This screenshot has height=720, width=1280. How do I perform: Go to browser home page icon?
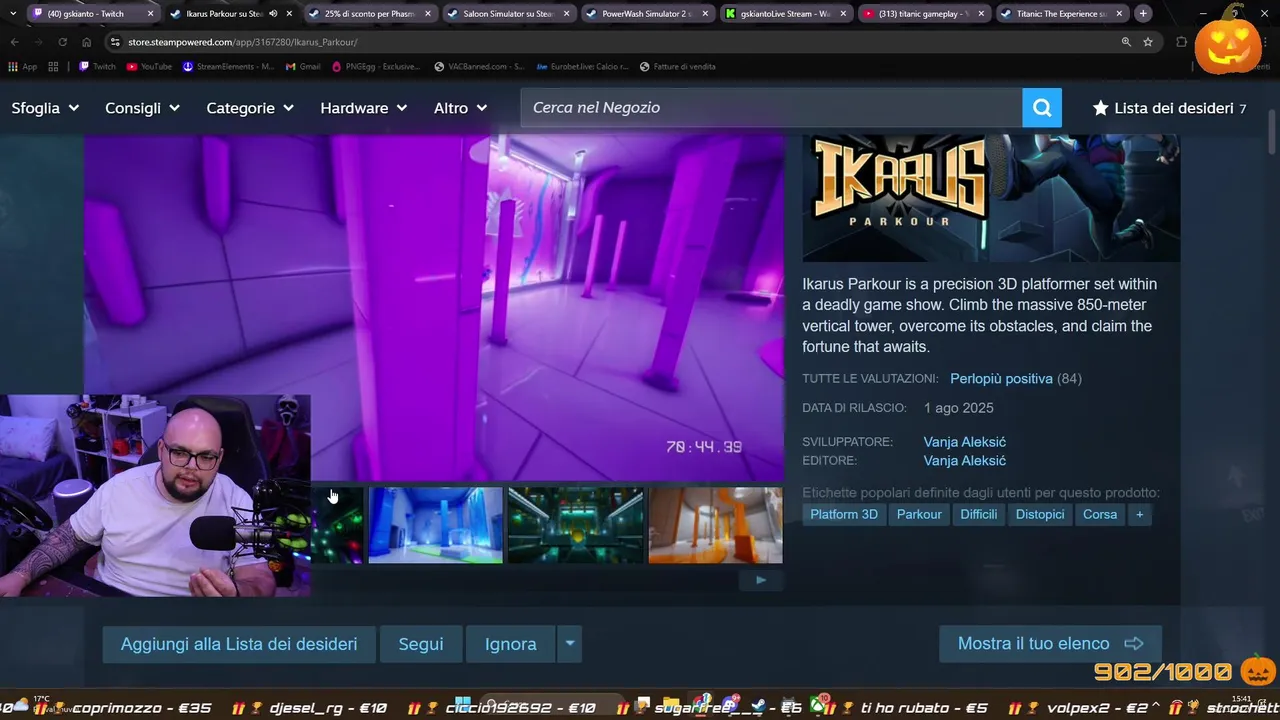click(x=86, y=42)
